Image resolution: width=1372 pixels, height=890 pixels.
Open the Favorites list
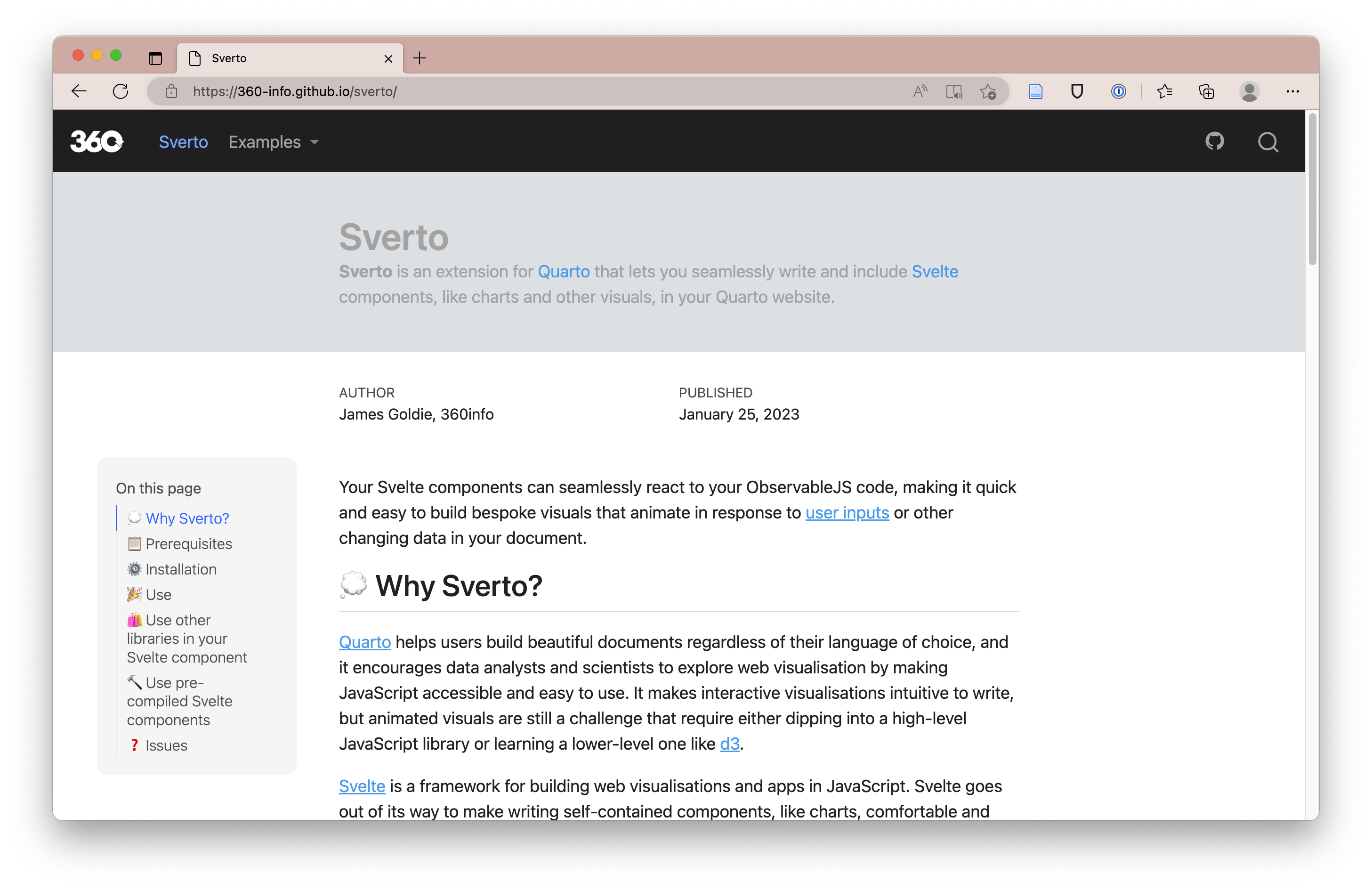coord(1164,91)
